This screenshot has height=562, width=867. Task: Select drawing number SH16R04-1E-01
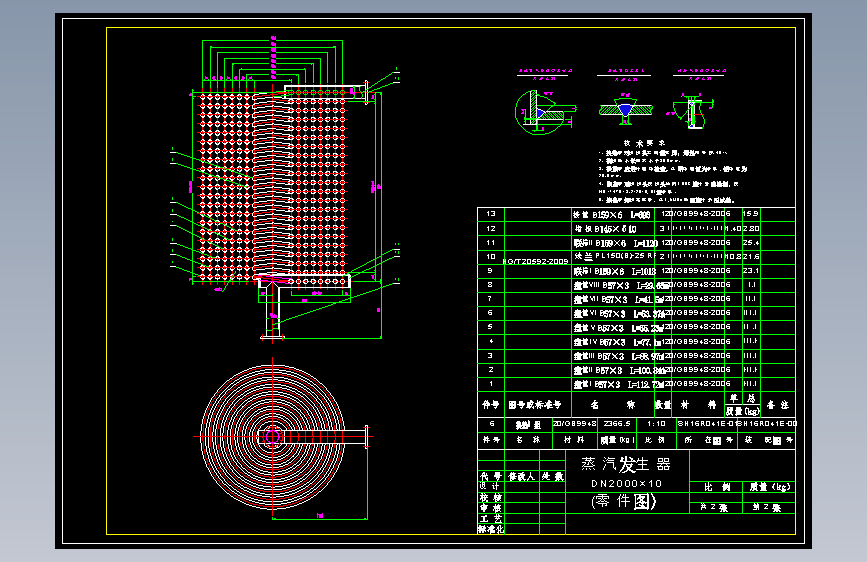pyautogui.click(x=706, y=424)
